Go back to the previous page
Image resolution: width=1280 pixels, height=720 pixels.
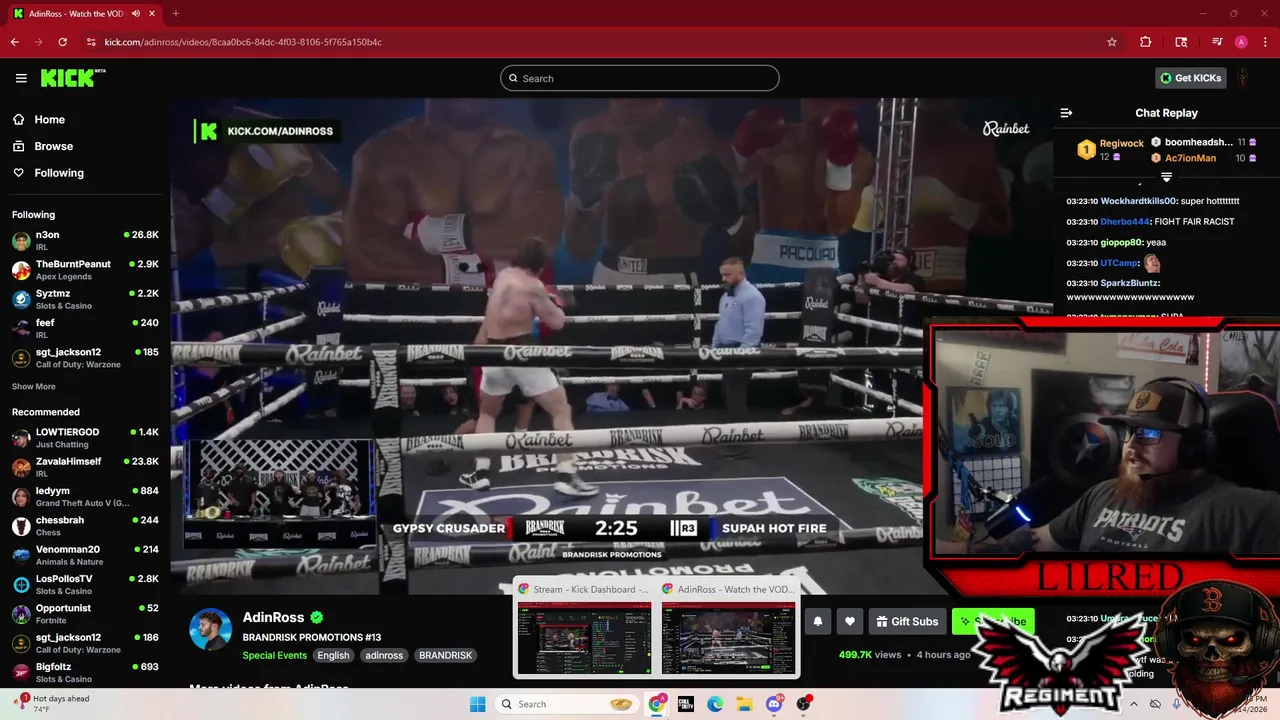tap(15, 42)
